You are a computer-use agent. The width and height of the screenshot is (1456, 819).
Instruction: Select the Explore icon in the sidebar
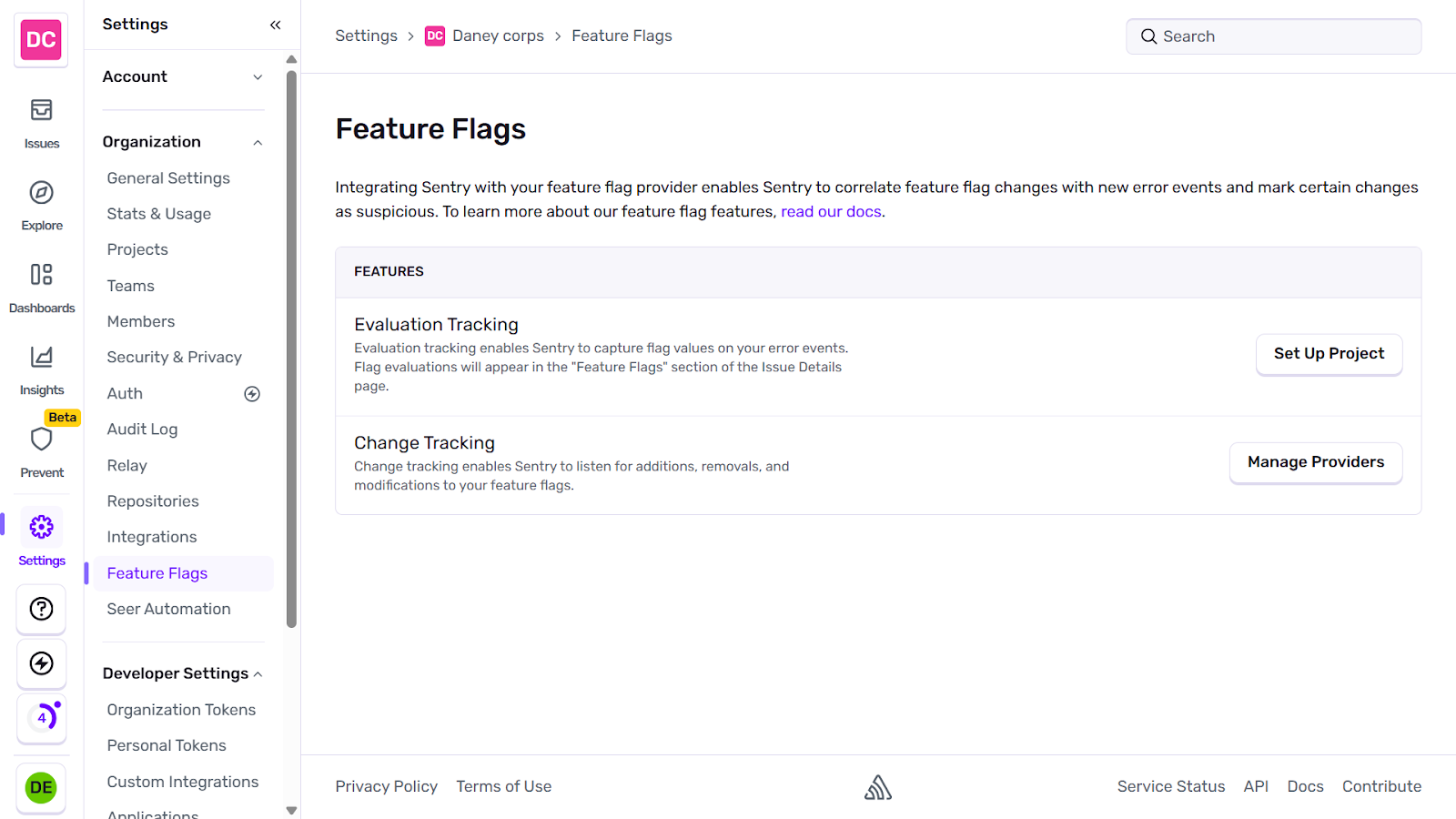pyautogui.click(x=41, y=204)
